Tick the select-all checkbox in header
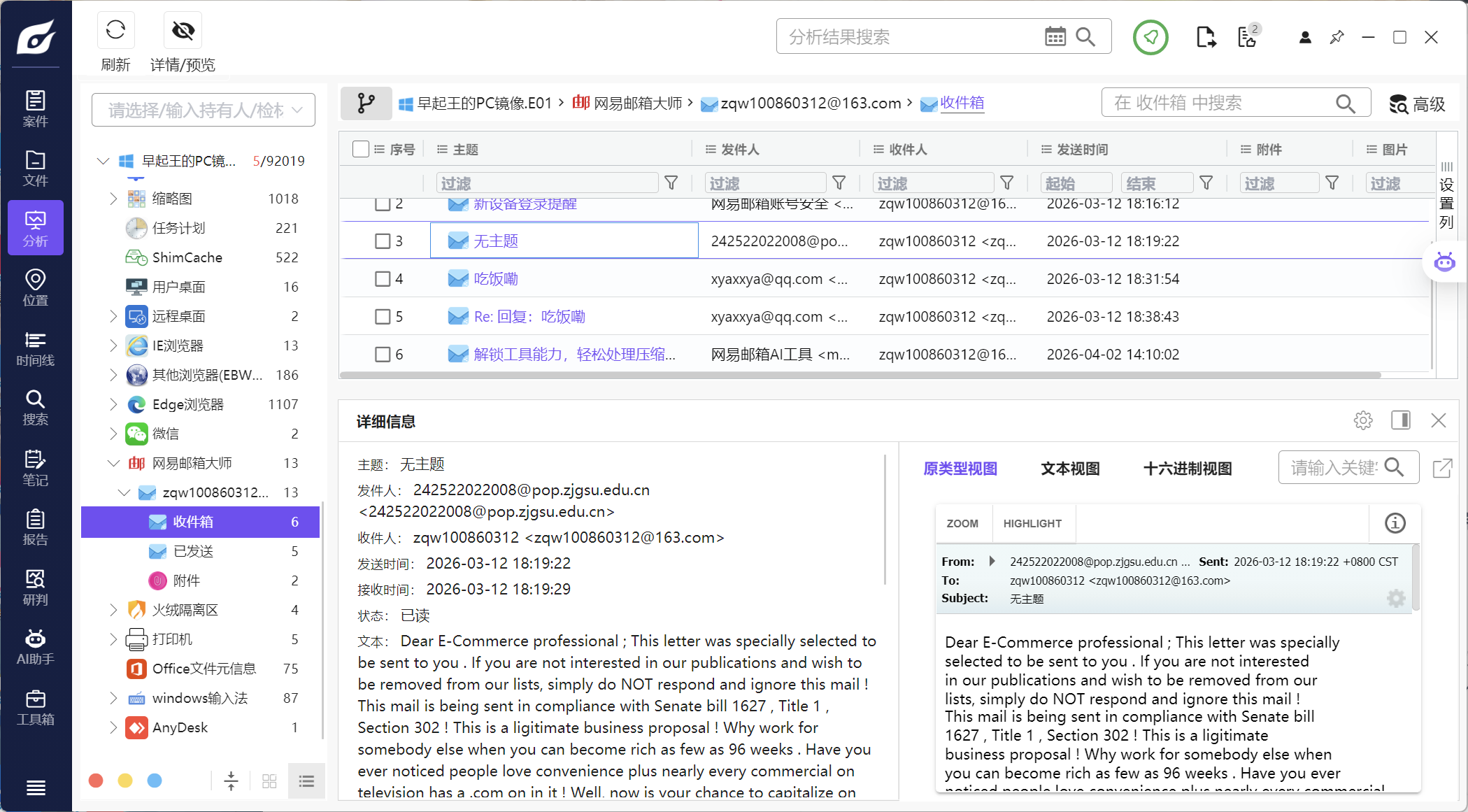Viewport: 1468px width, 812px height. coord(361,149)
